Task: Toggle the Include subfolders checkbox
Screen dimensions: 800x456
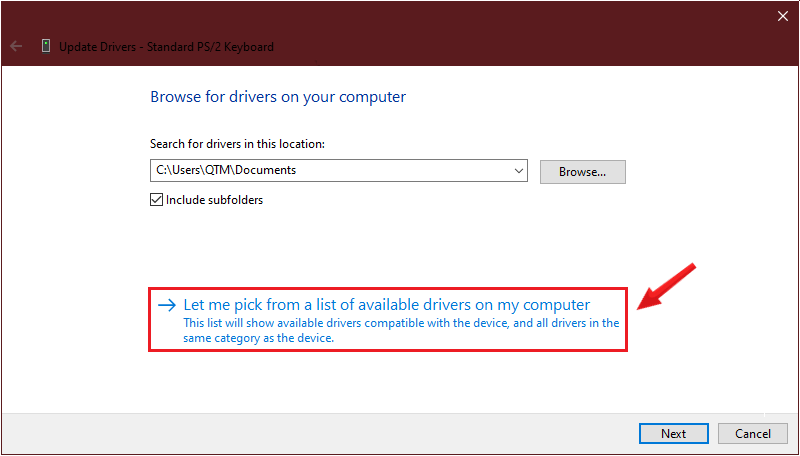Action: [156, 199]
